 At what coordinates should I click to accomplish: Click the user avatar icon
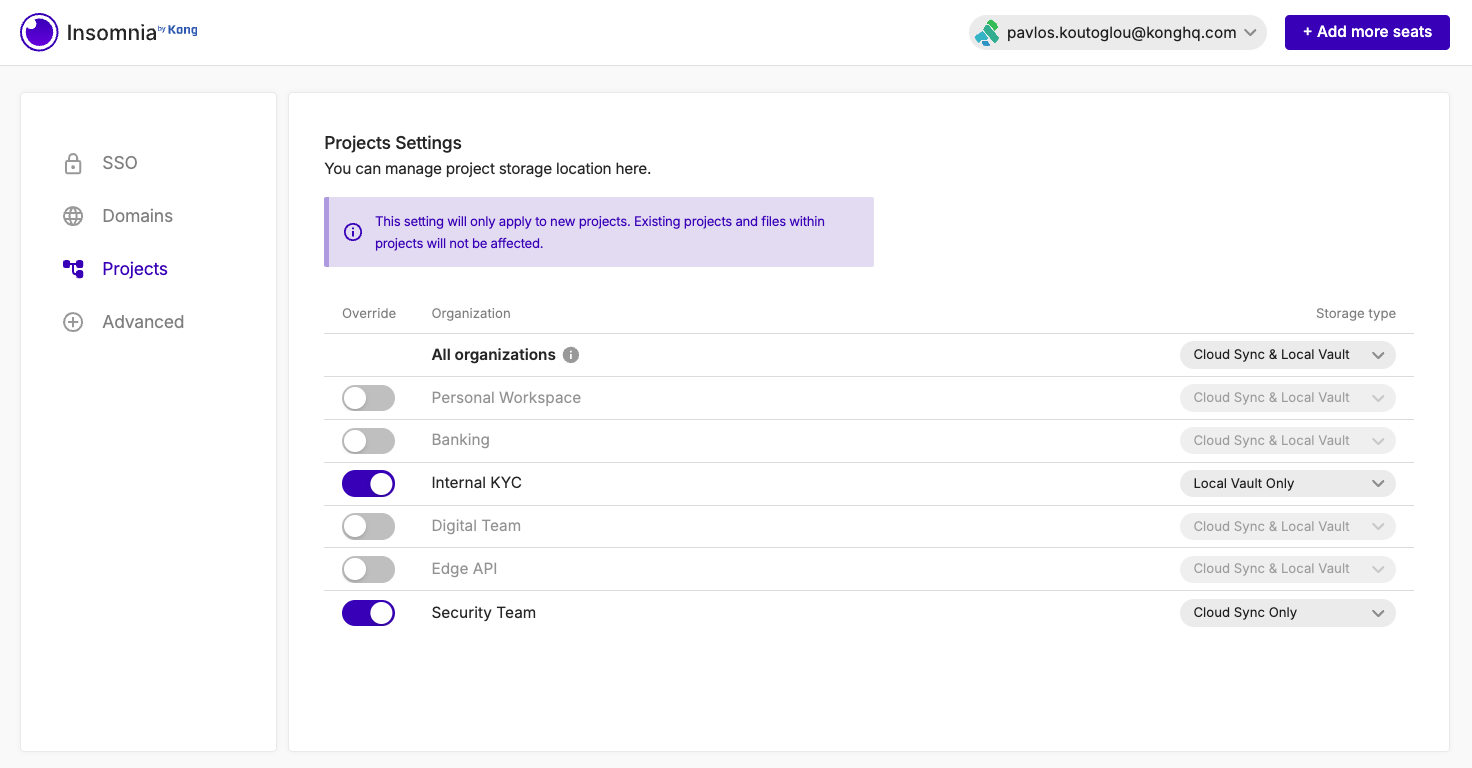tap(987, 33)
